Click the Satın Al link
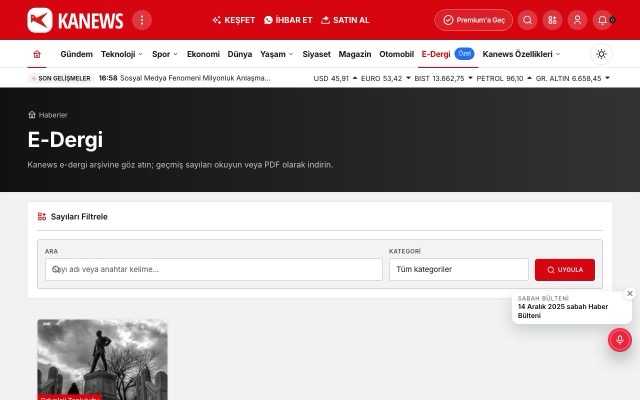Image resolution: width=640 pixels, height=400 pixels. click(345, 20)
